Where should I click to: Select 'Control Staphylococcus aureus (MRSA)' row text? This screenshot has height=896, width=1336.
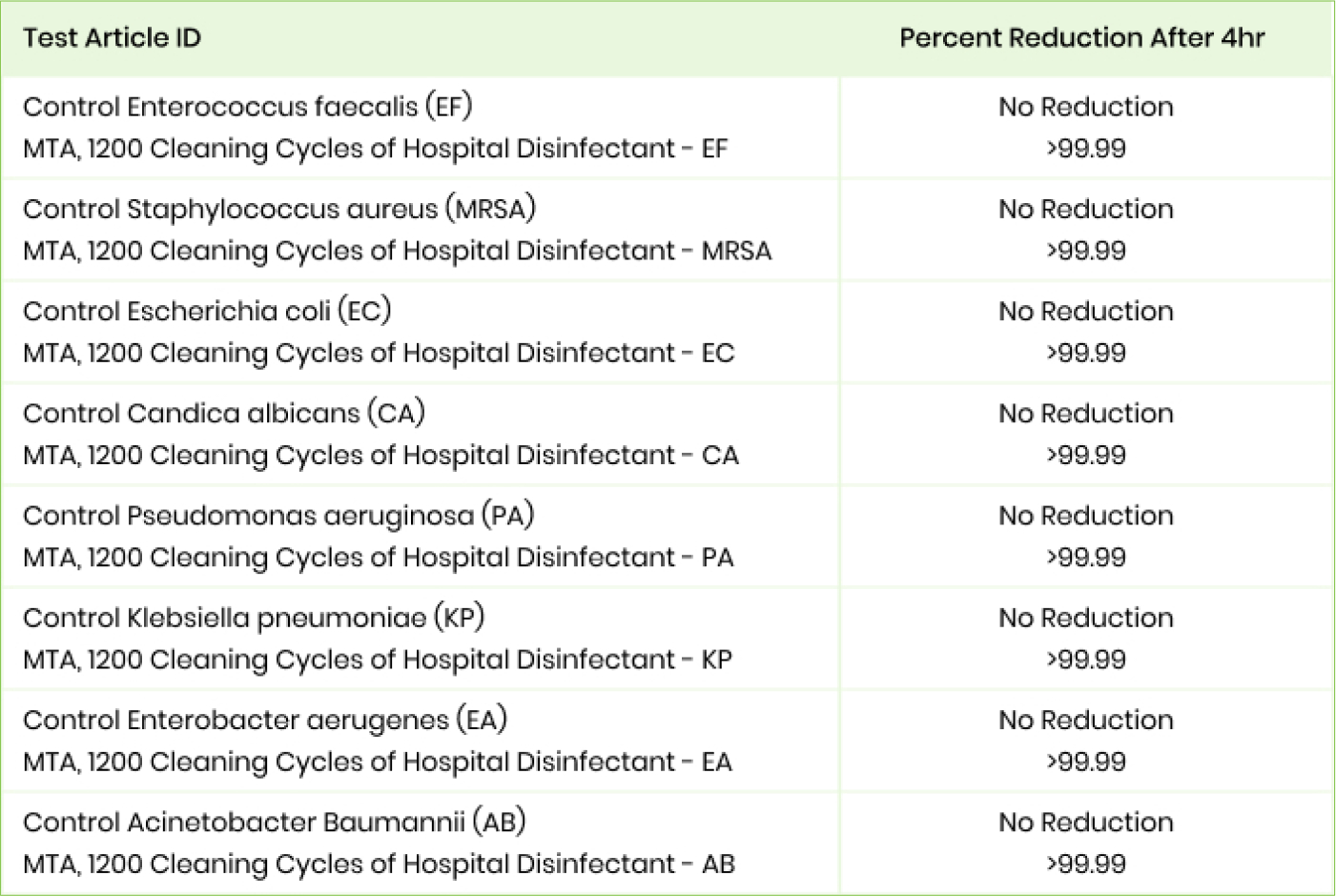click(278, 209)
